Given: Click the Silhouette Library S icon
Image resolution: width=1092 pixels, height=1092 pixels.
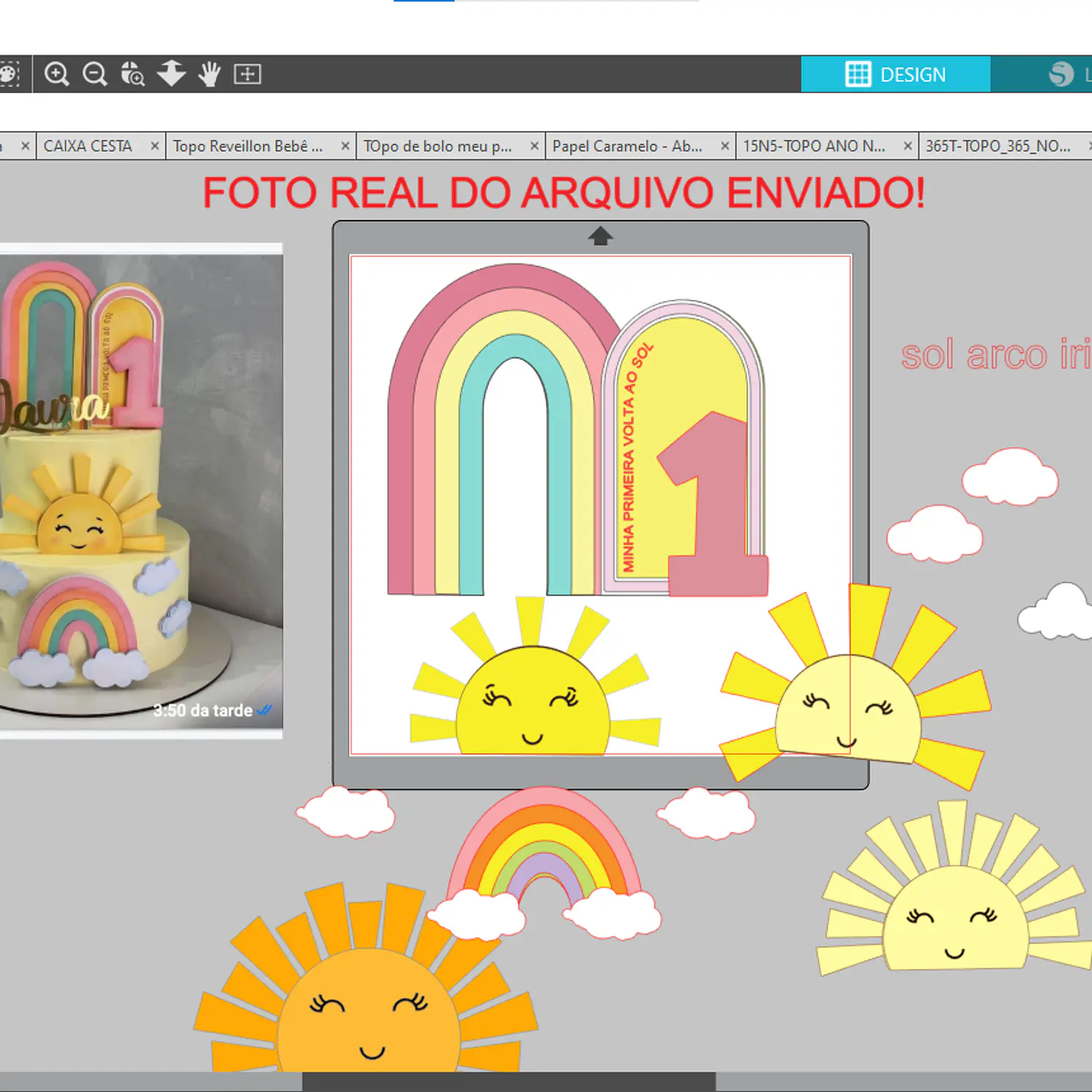Looking at the screenshot, I should point(1061,74).
